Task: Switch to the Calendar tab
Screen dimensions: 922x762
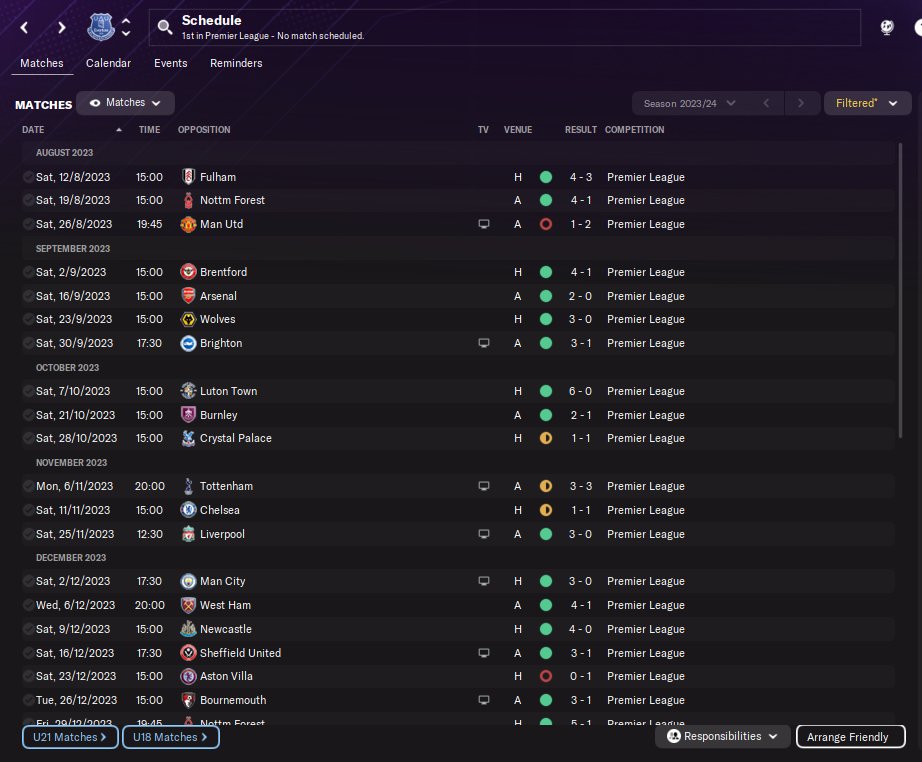Action: [108, 63]
